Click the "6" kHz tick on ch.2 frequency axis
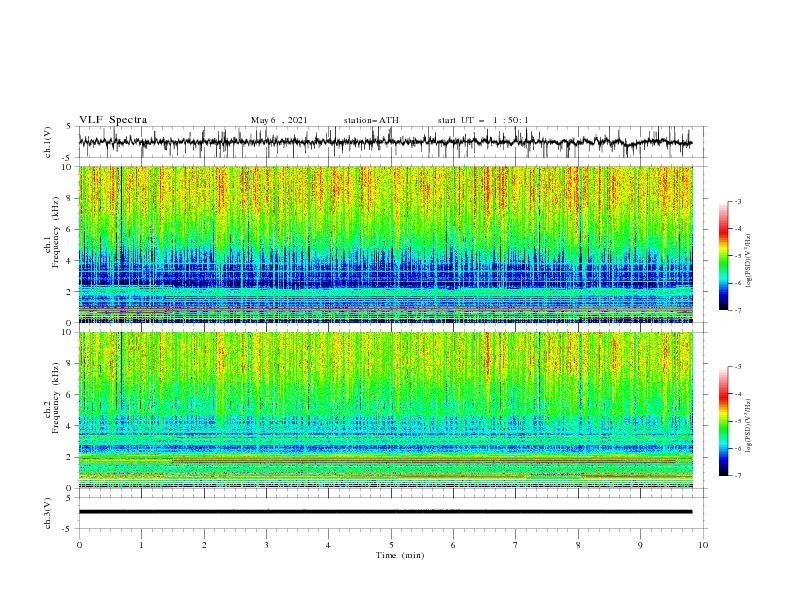Screen dimensions: 792x612 [x=69, y=395]
